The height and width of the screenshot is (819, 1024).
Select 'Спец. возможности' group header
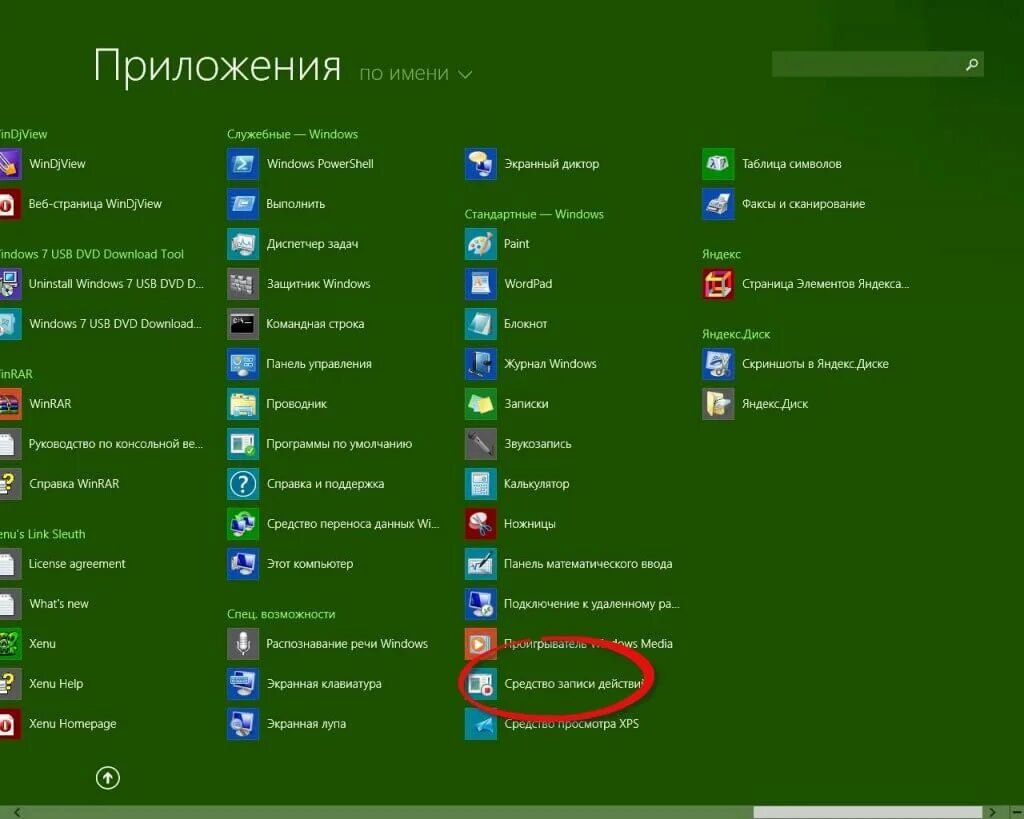(281, 615)
